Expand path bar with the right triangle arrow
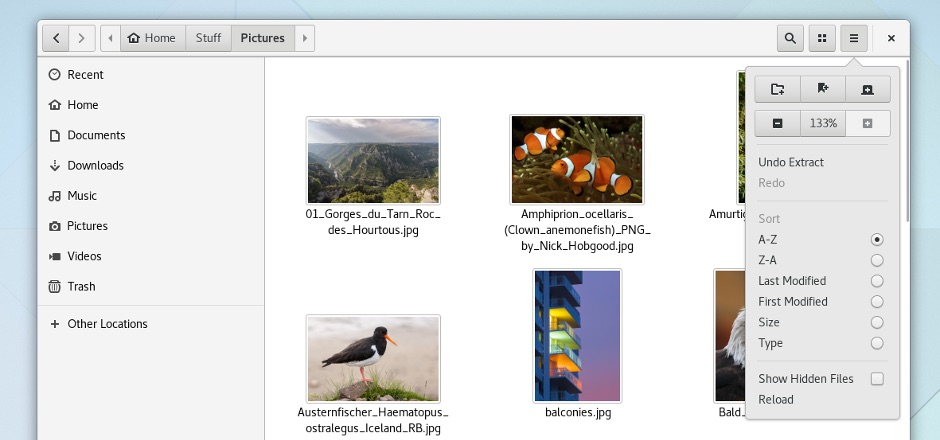The width and height of the screenshot is (940, 440). 305,38
